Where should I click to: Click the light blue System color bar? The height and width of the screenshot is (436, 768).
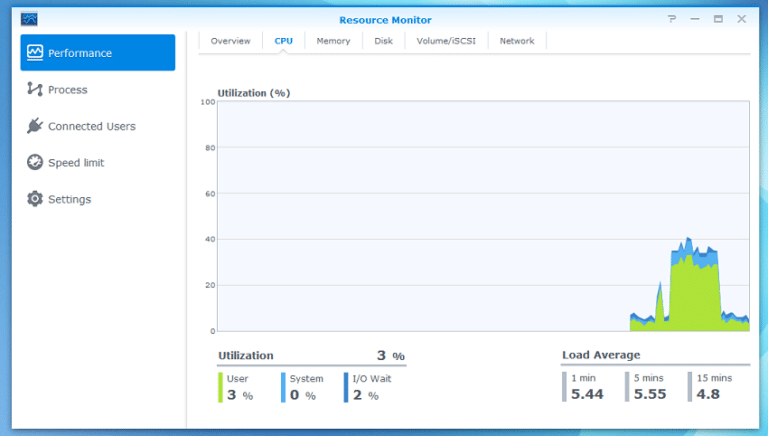283,388
